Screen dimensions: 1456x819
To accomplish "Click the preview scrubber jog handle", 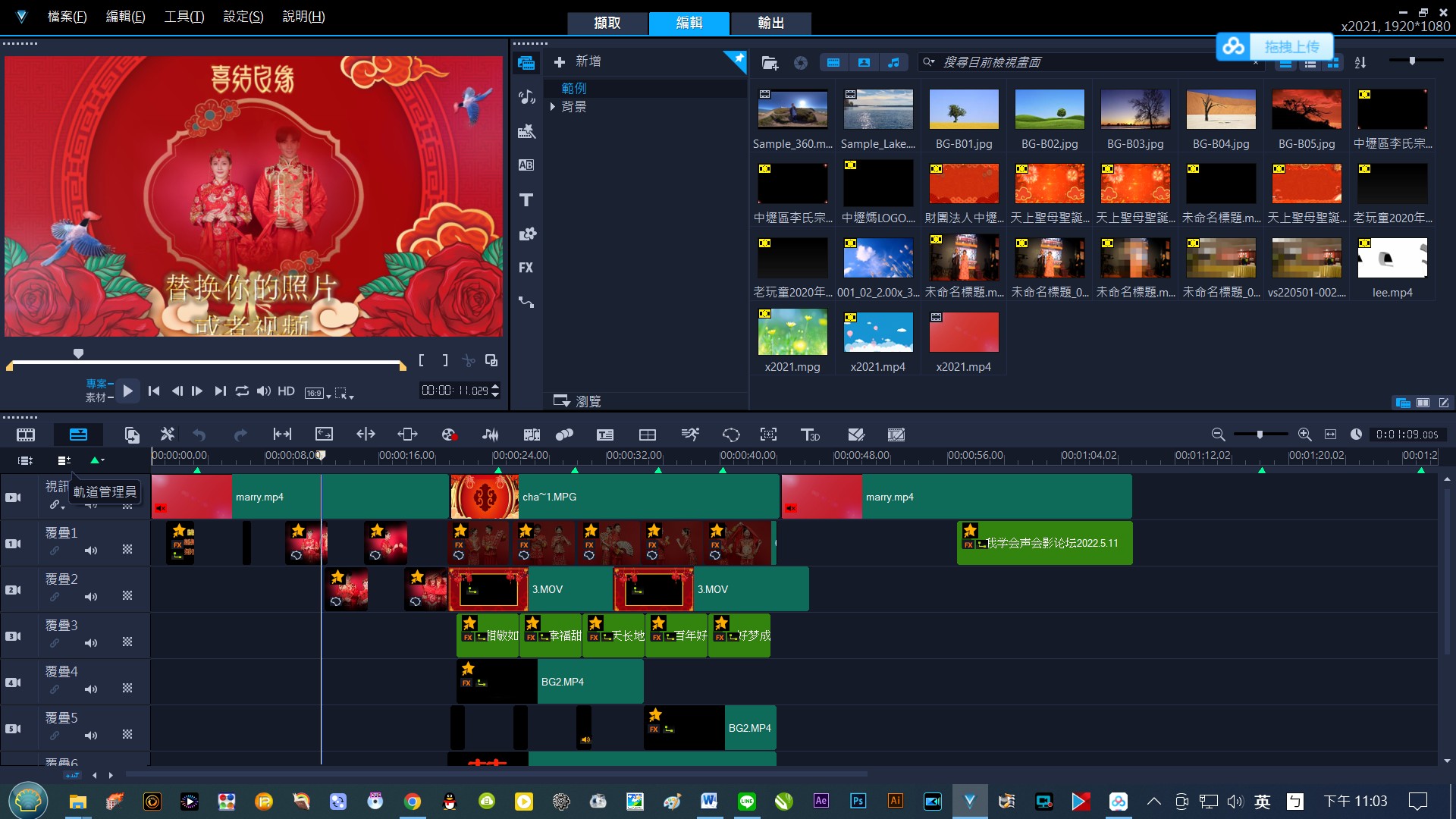I will click(x=78, y=353).
